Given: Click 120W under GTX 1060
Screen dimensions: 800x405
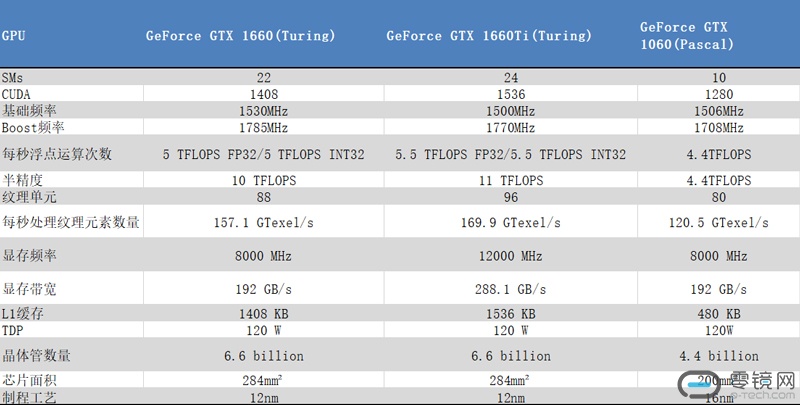Looking at the screenshot, I should point(719,331).
